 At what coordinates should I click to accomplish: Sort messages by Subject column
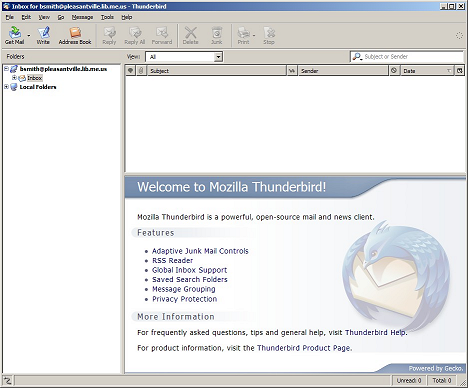click(x=217, y=71)
